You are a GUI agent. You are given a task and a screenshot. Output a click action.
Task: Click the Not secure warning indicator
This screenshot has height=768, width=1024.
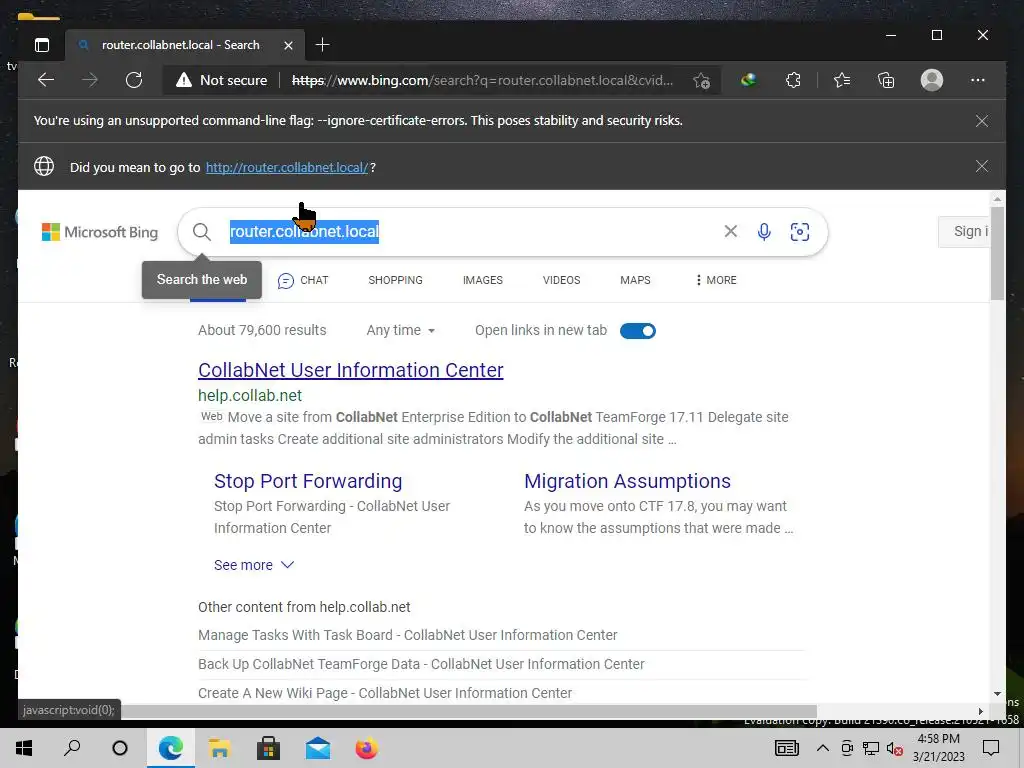(222, 80)
